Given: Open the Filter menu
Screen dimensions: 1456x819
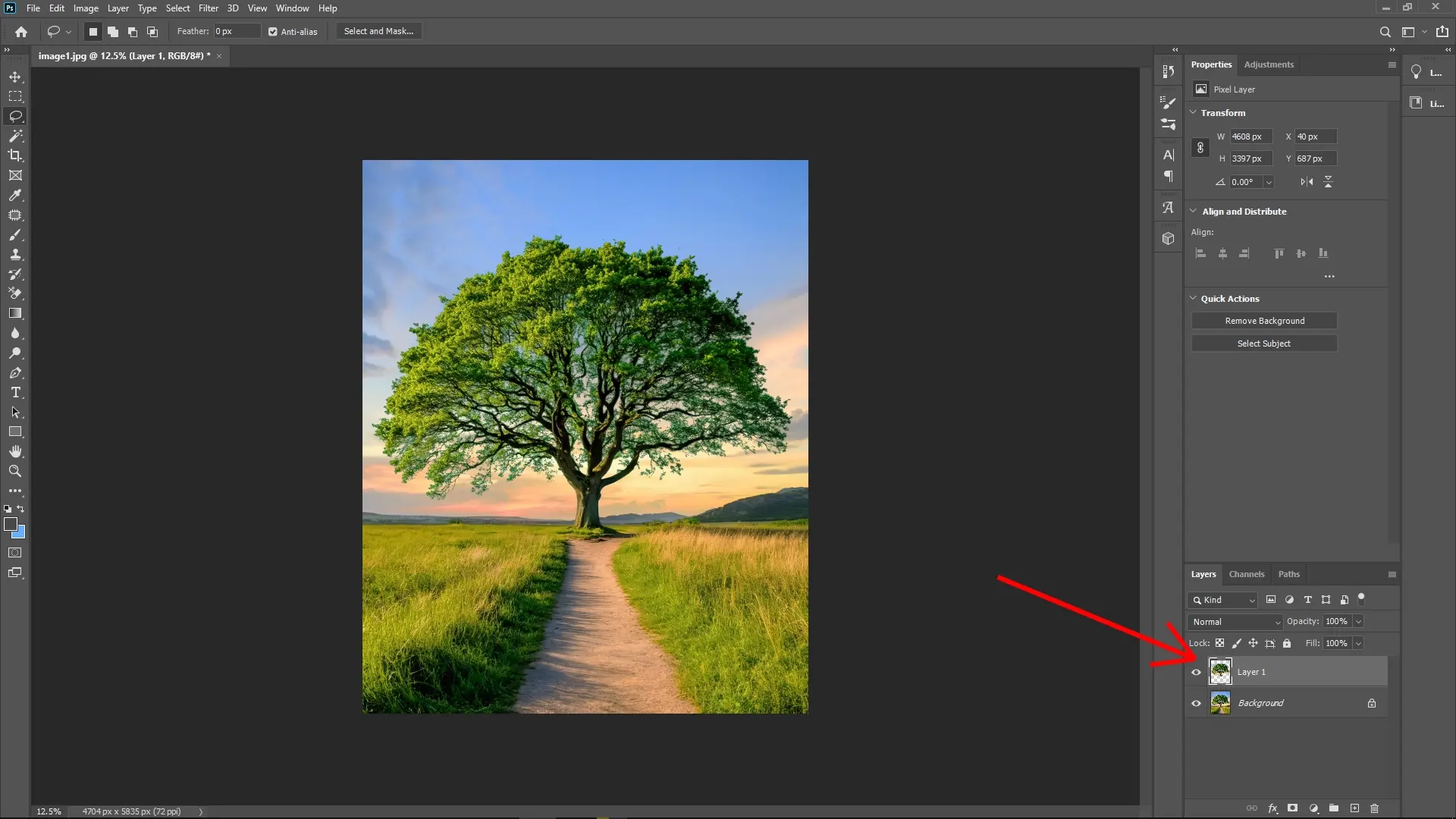Looking at the screenshot, I should tap(208, 8).
